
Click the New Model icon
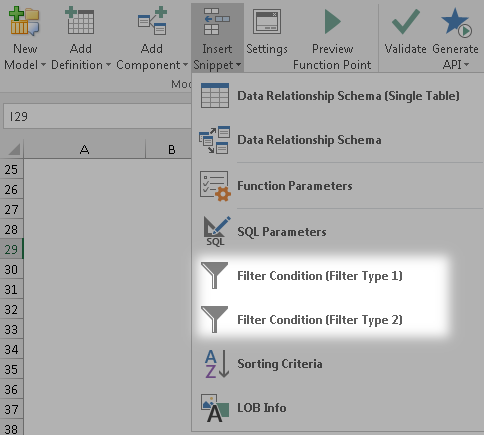(24, 21)
